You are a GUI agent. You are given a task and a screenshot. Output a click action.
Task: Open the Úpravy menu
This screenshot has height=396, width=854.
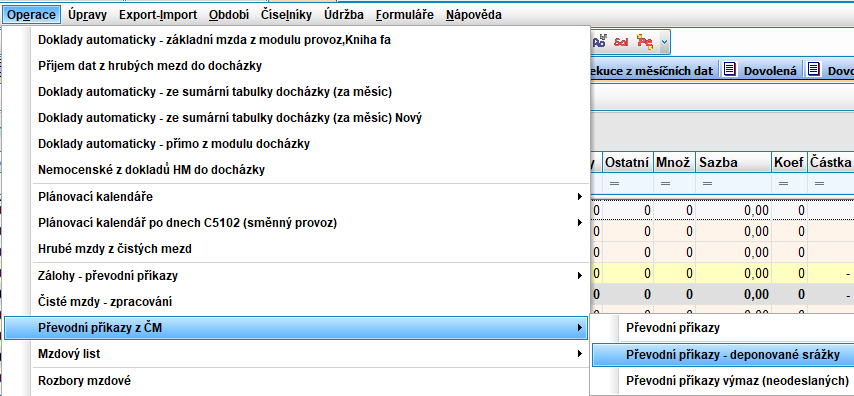click(88, 15)
